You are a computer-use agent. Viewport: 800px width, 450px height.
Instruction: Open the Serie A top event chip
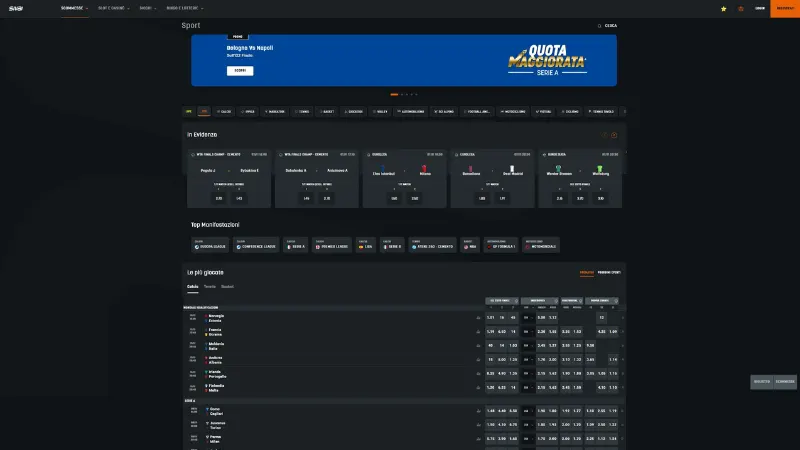coord(295,245)
